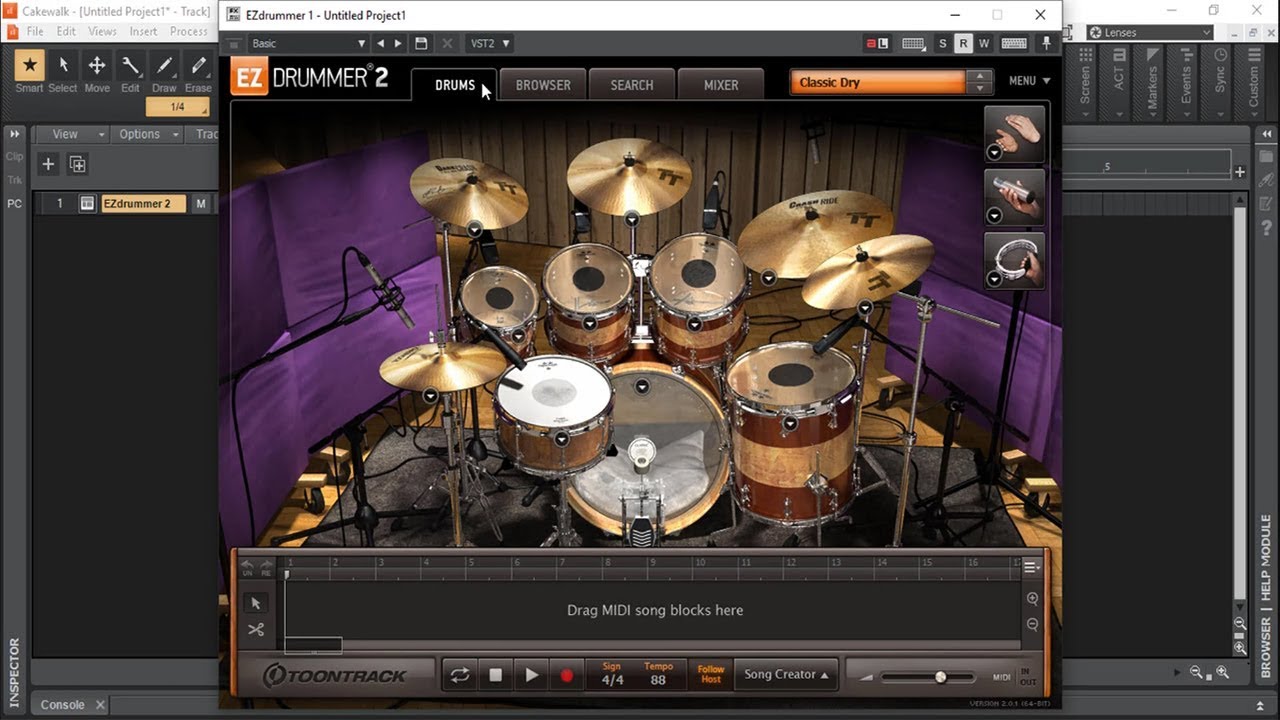Click the Sign 4/4 time signature
Screen dimensions: 1280x720
click(612, 675)
